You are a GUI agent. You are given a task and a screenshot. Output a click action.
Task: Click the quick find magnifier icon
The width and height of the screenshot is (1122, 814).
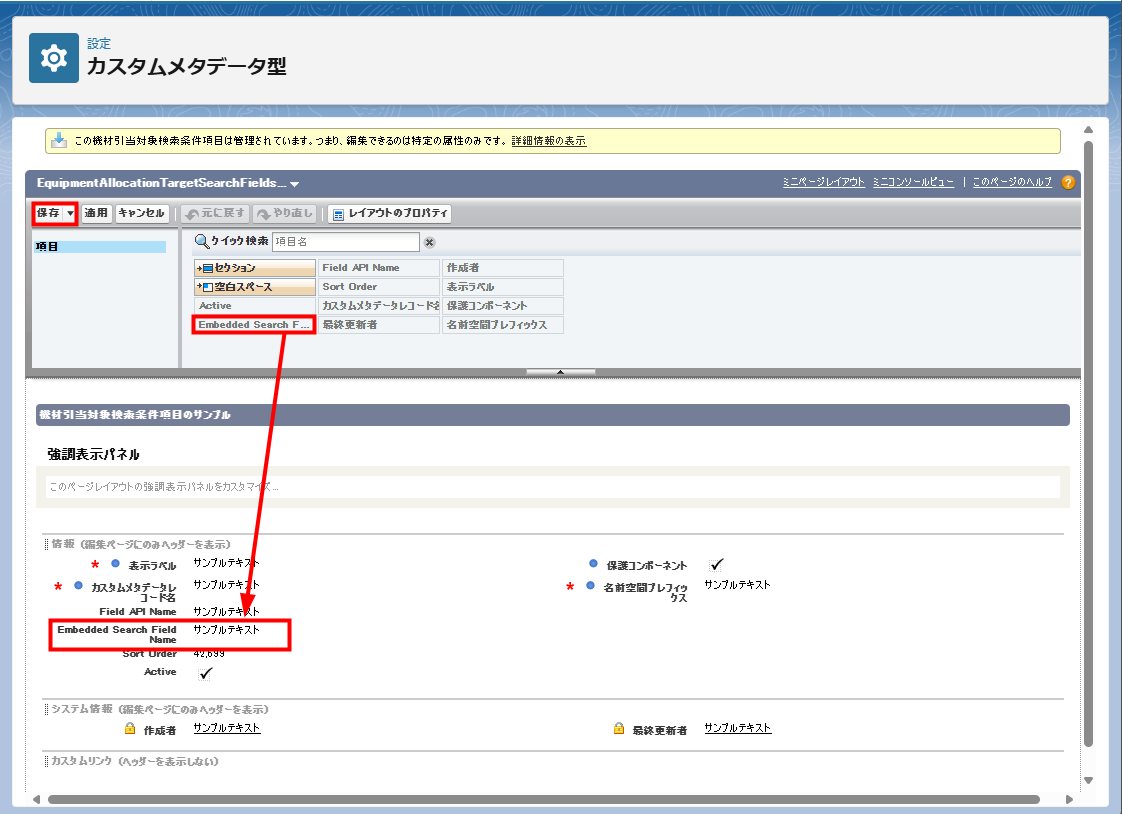(201, 241)
